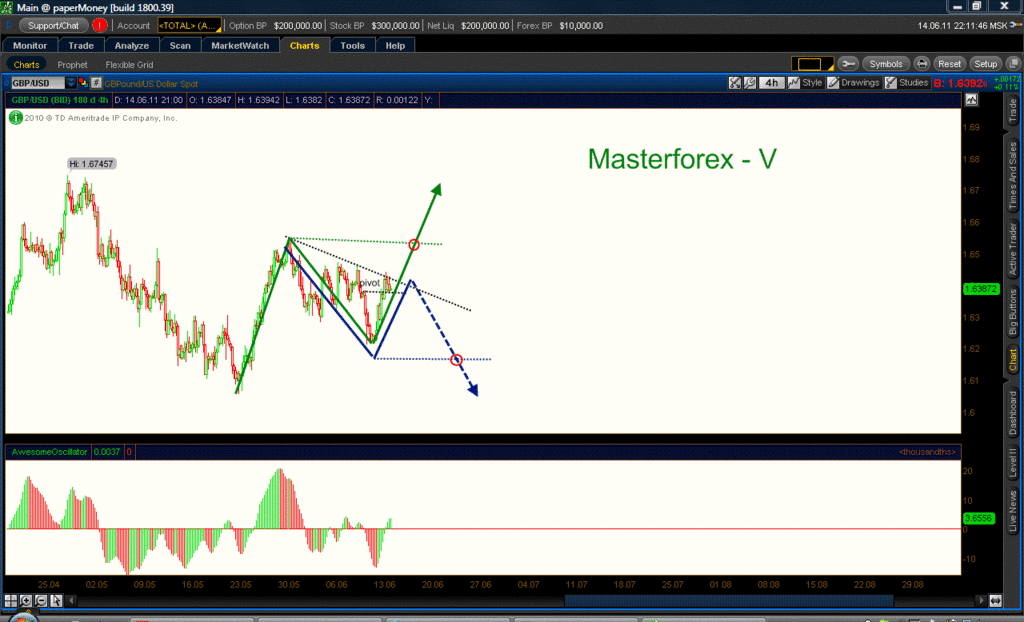
Task: Click the crosshair grid icon below chart
Action: tap(11, 600)
